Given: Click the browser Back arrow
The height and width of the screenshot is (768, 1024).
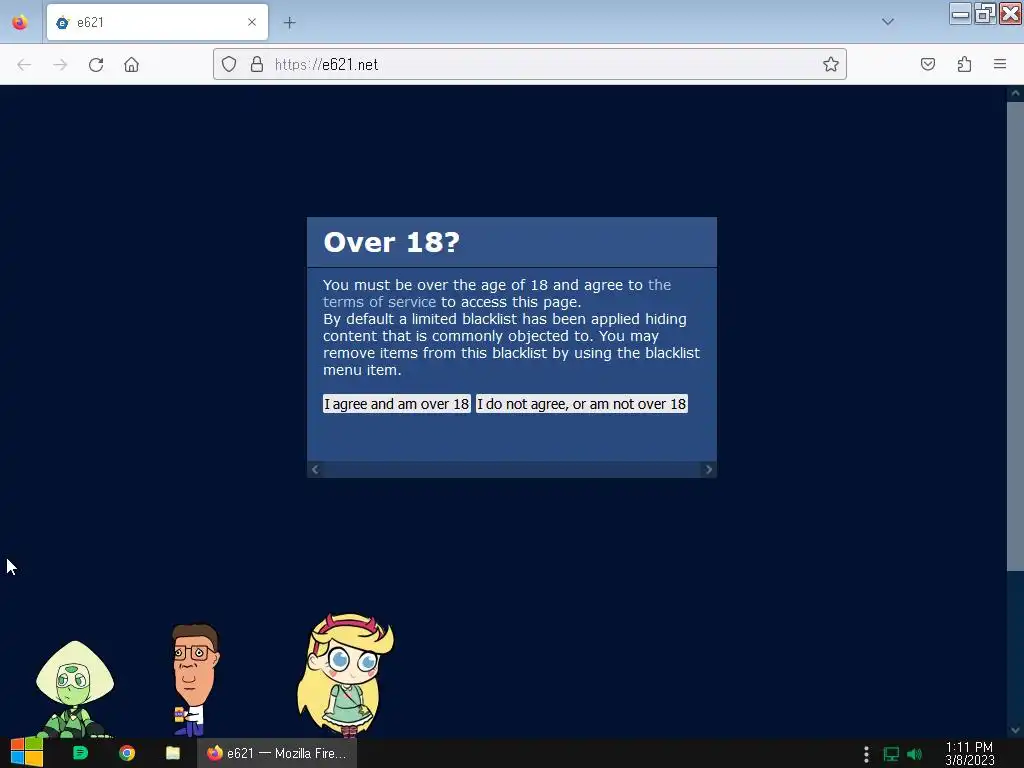Looking at the screenshot, I should pyautogui.click(x=24, y=64).
